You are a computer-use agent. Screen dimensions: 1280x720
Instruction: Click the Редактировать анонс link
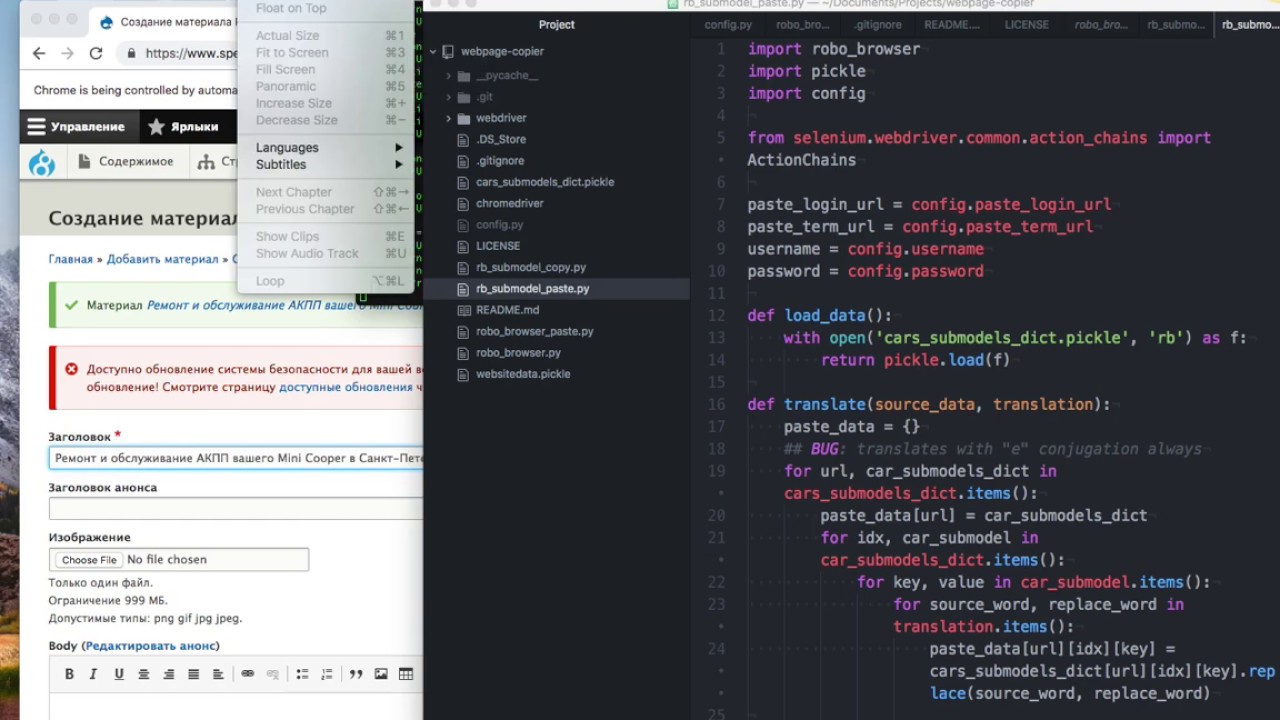pos(151,646)
